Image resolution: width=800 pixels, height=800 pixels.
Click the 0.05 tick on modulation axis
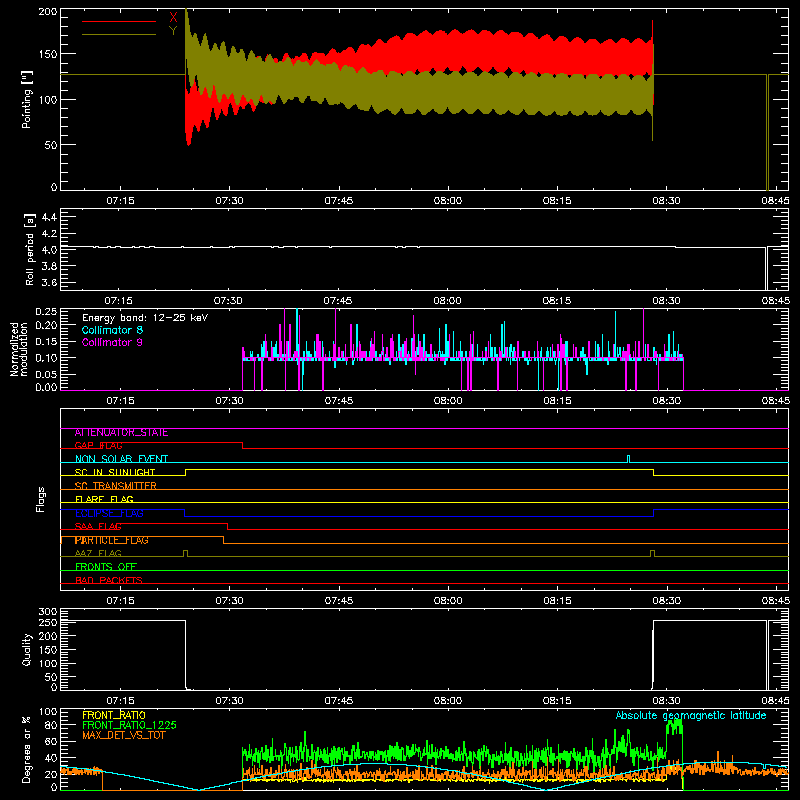[46, 374]
